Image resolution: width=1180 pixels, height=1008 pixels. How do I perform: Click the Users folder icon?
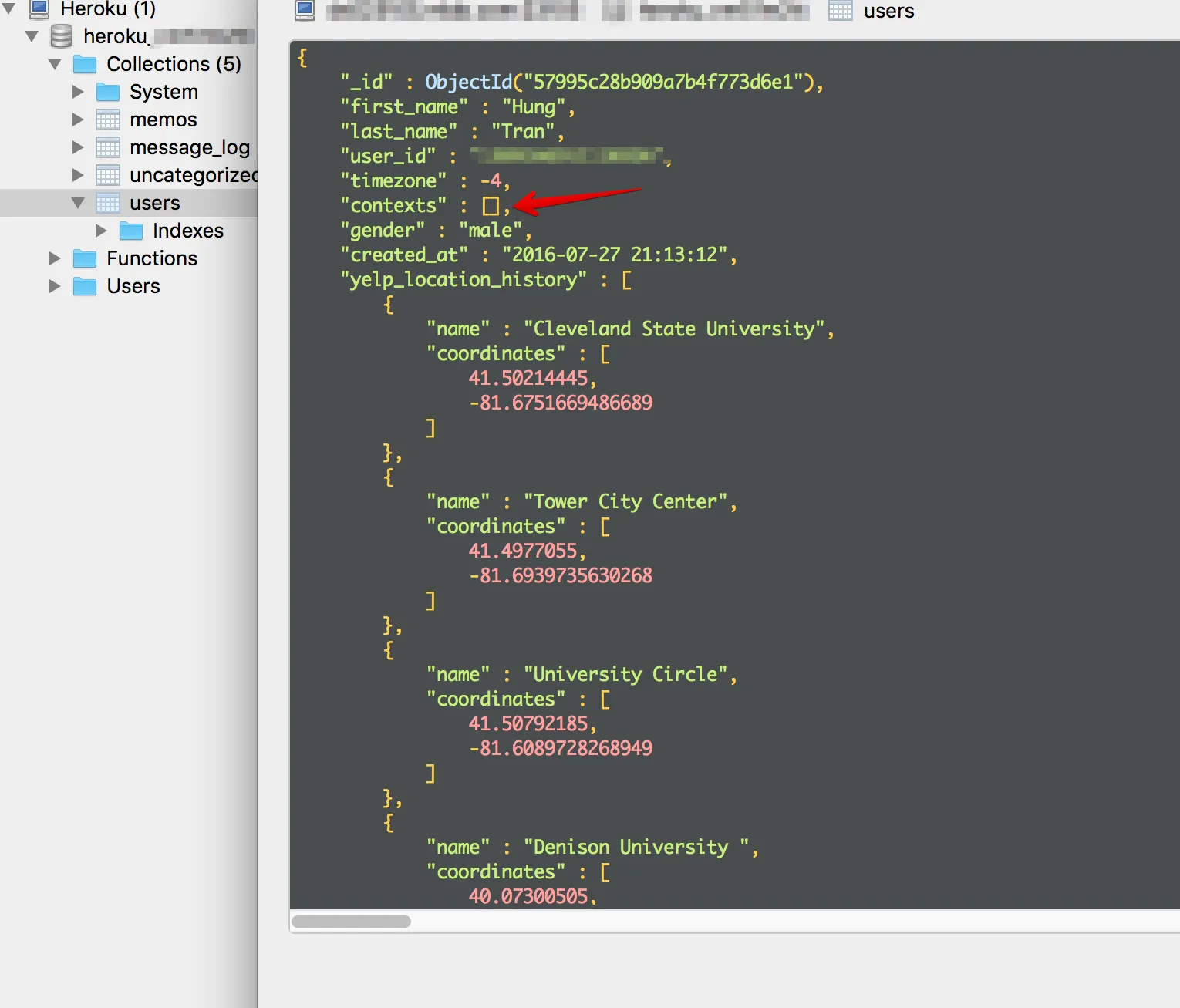[x=85, y=286]
